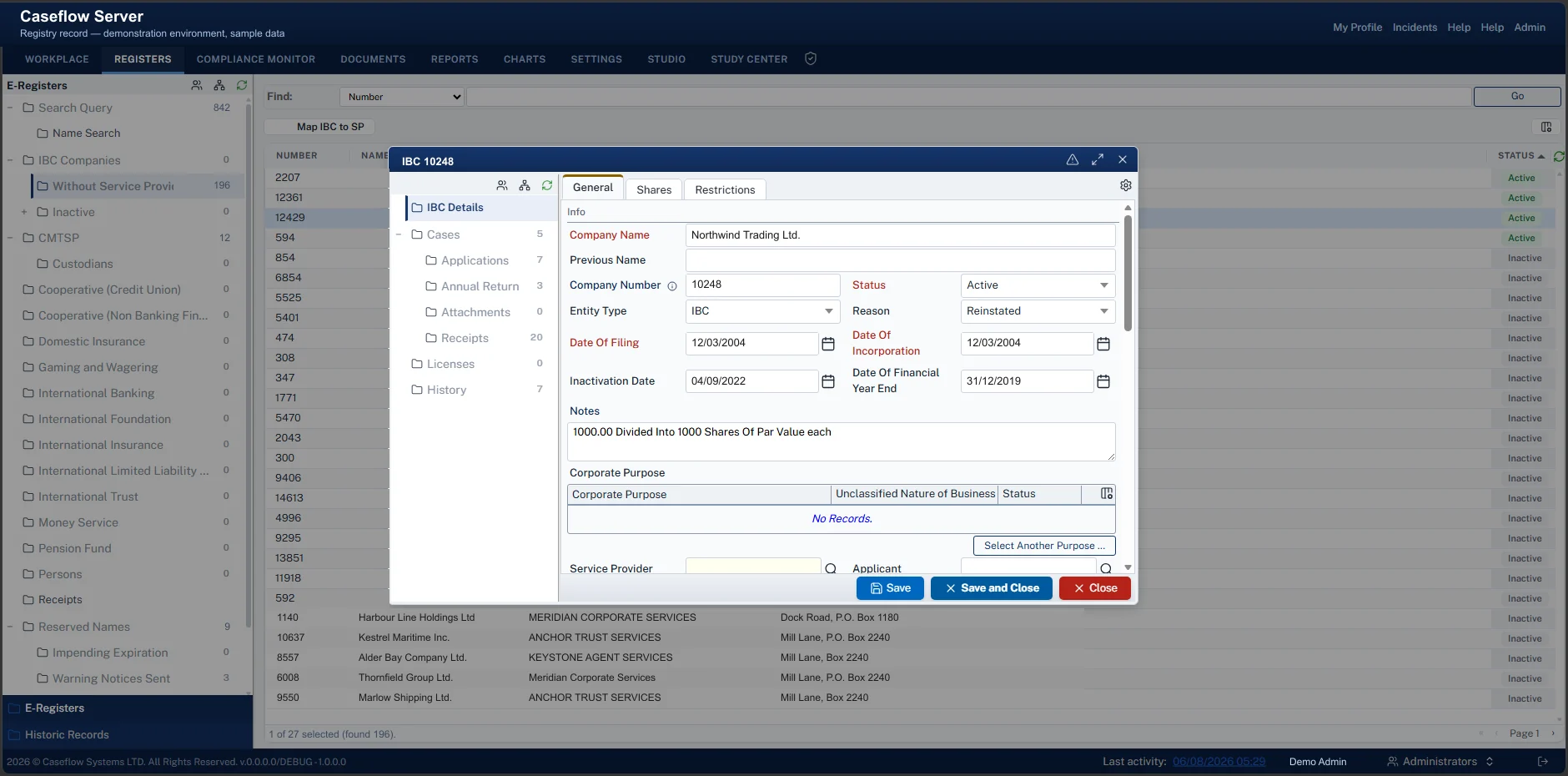
Task: Switch to the Restrictions tab
Action: (x=725, y=189)
